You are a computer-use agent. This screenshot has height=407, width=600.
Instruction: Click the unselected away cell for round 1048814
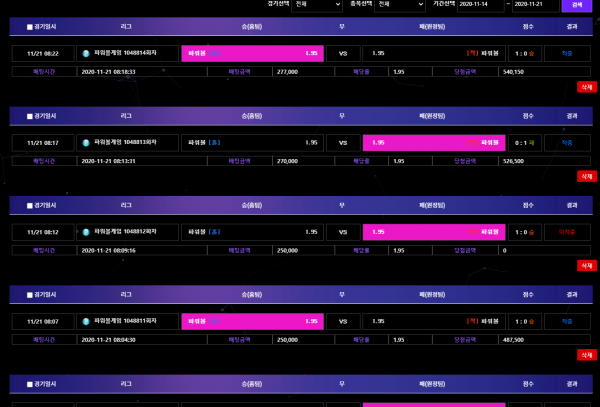point(434,54)
